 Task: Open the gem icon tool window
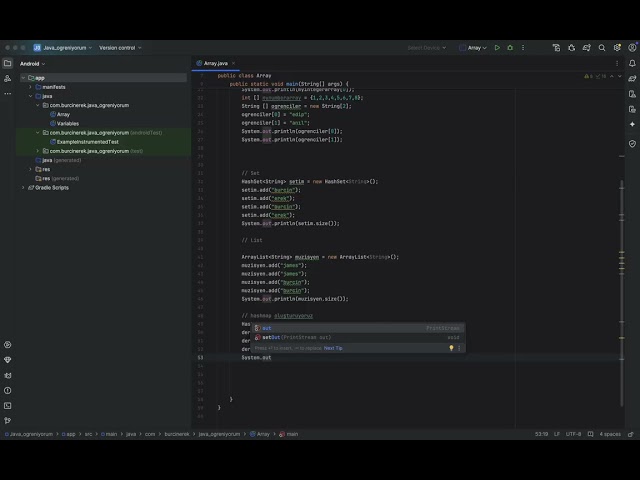click(x=7, y=360)
